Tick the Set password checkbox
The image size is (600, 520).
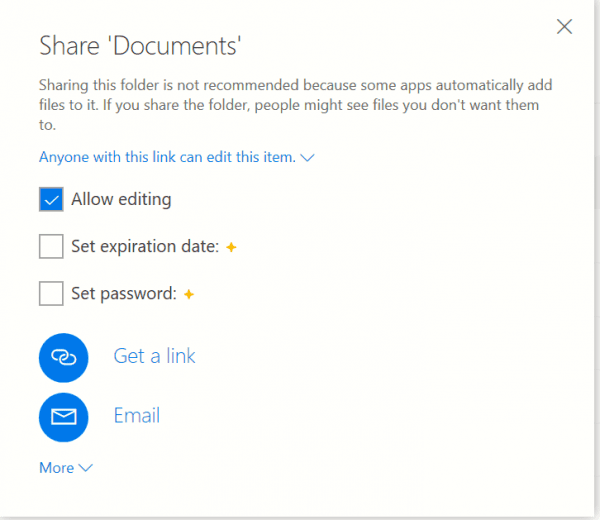point(51,294)
